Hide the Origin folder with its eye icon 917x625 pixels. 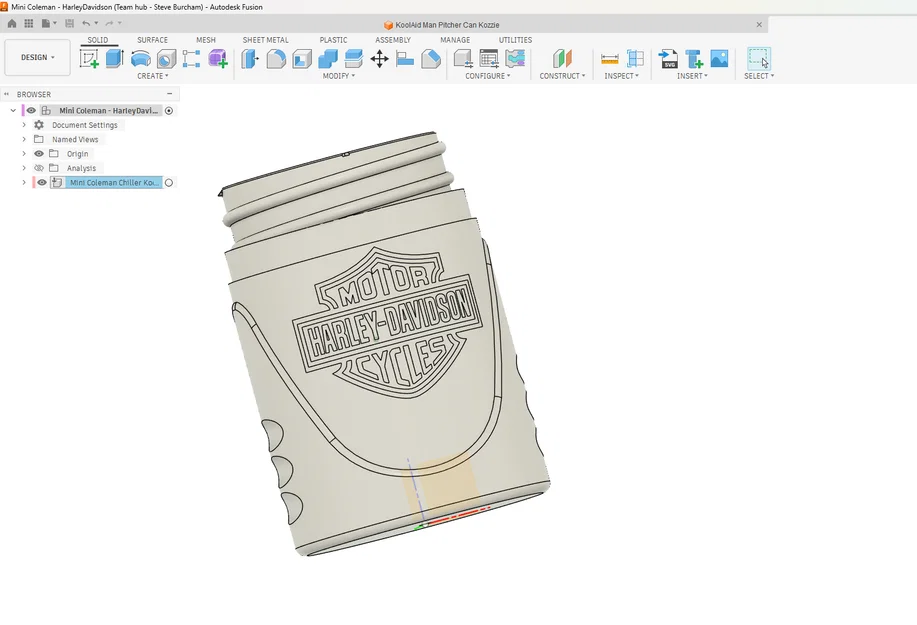point(39,154)
